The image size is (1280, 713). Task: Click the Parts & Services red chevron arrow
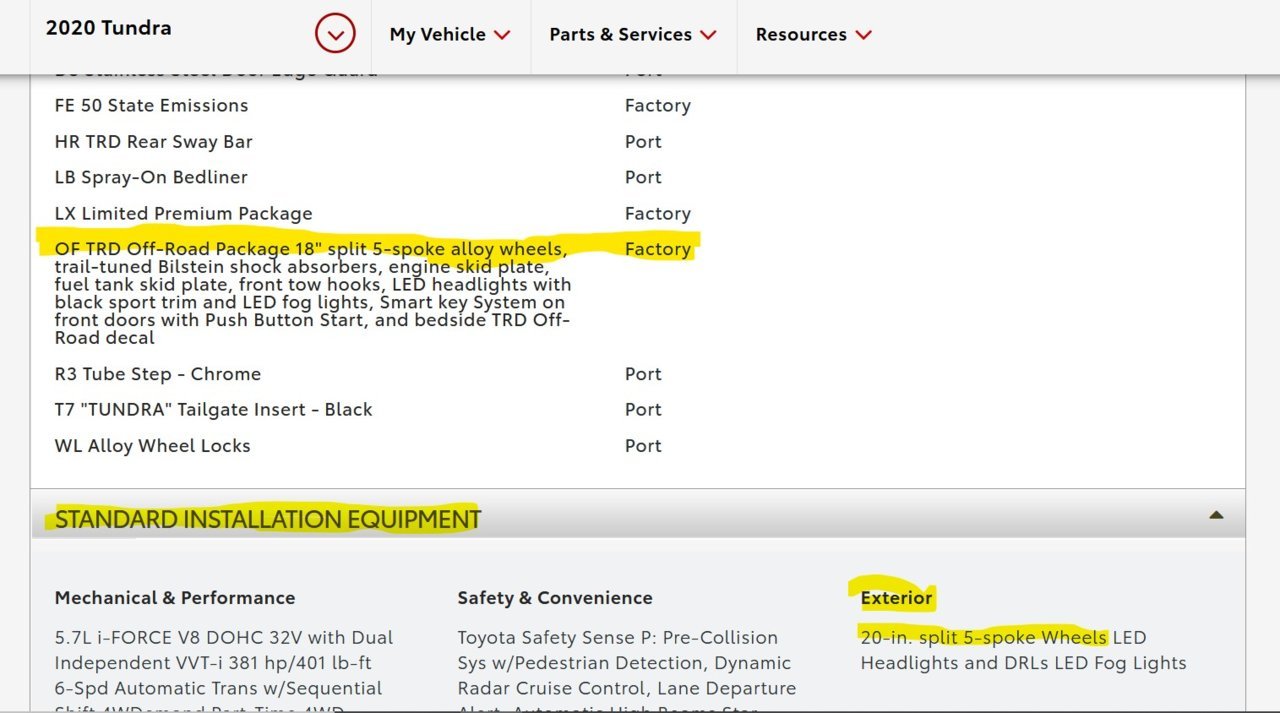click(x=708, y=35)
